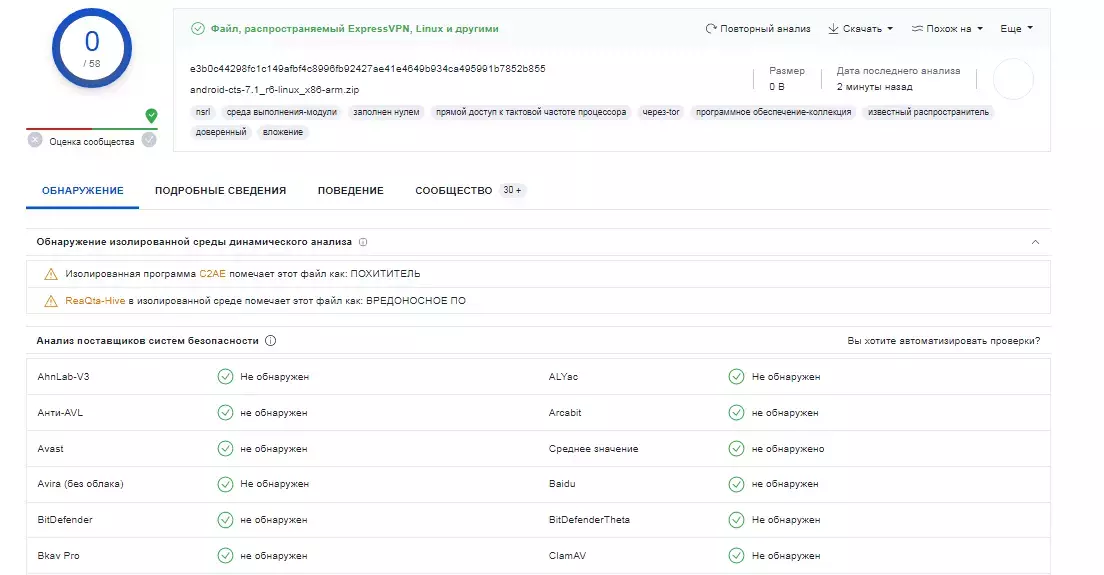Click the Bkav Pro vendor name

[x=58, y=555]
